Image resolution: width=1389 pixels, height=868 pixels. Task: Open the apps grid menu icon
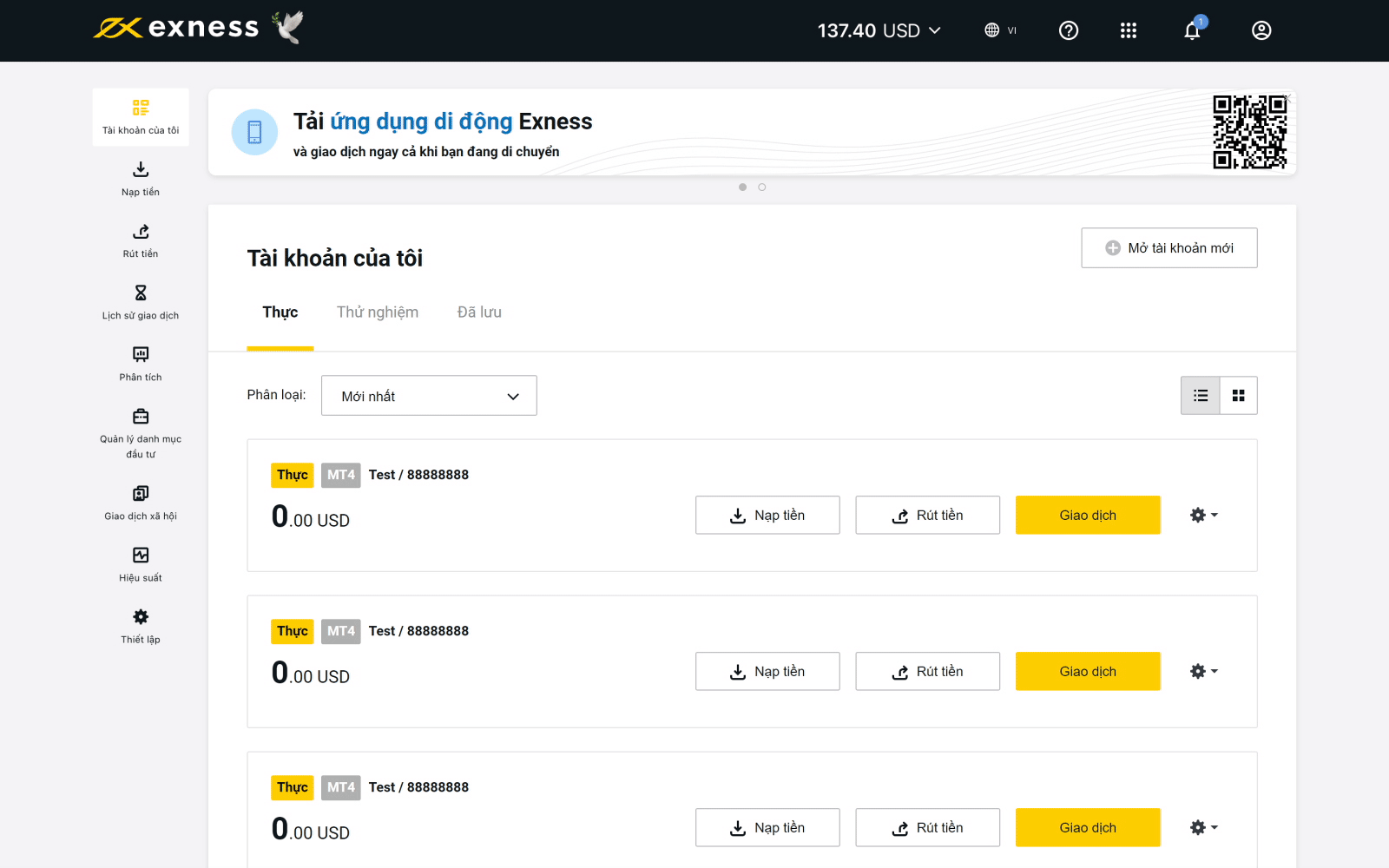point(1129,30)
